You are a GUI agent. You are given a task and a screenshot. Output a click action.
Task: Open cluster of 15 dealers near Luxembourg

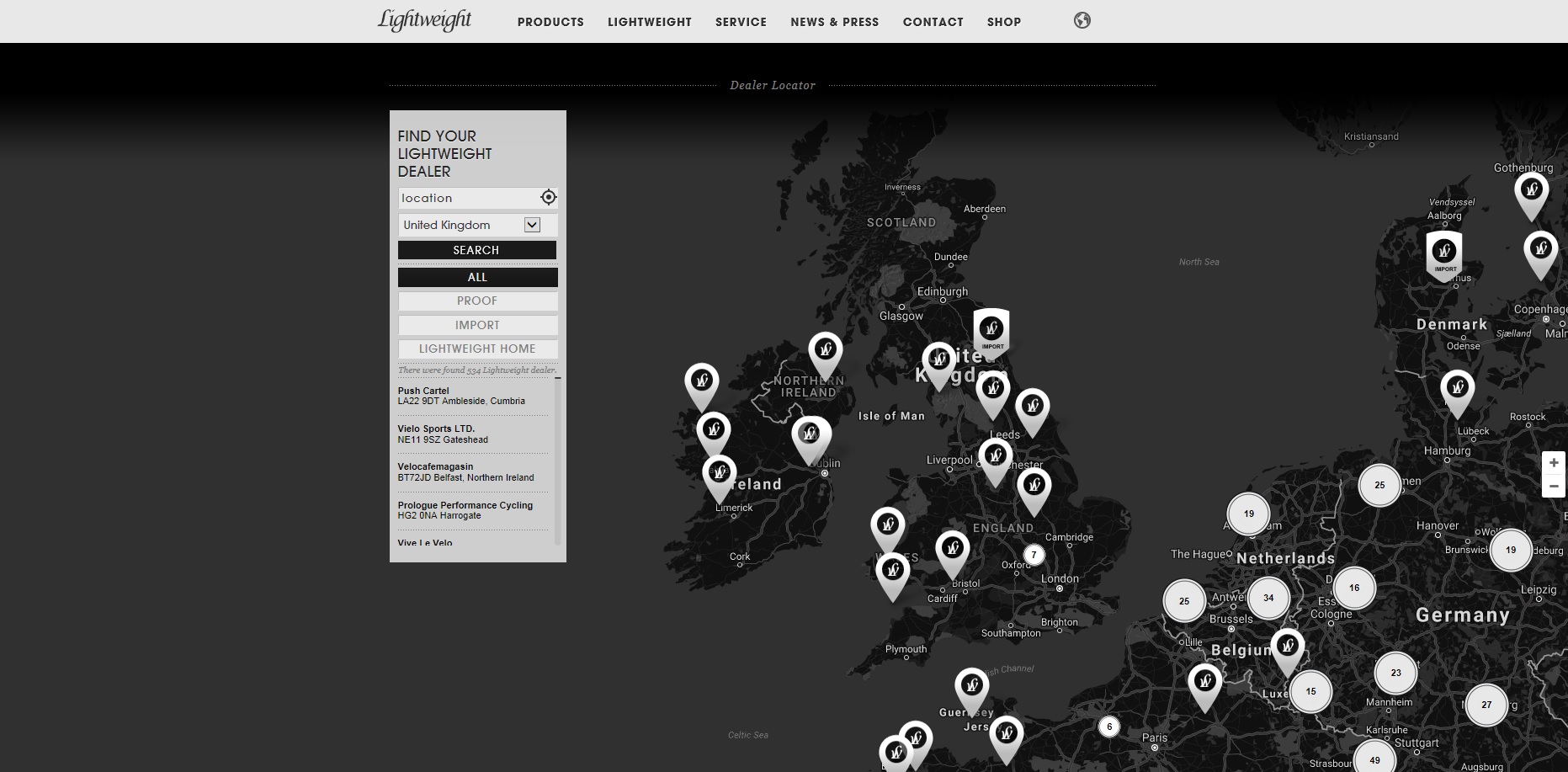1310,691
